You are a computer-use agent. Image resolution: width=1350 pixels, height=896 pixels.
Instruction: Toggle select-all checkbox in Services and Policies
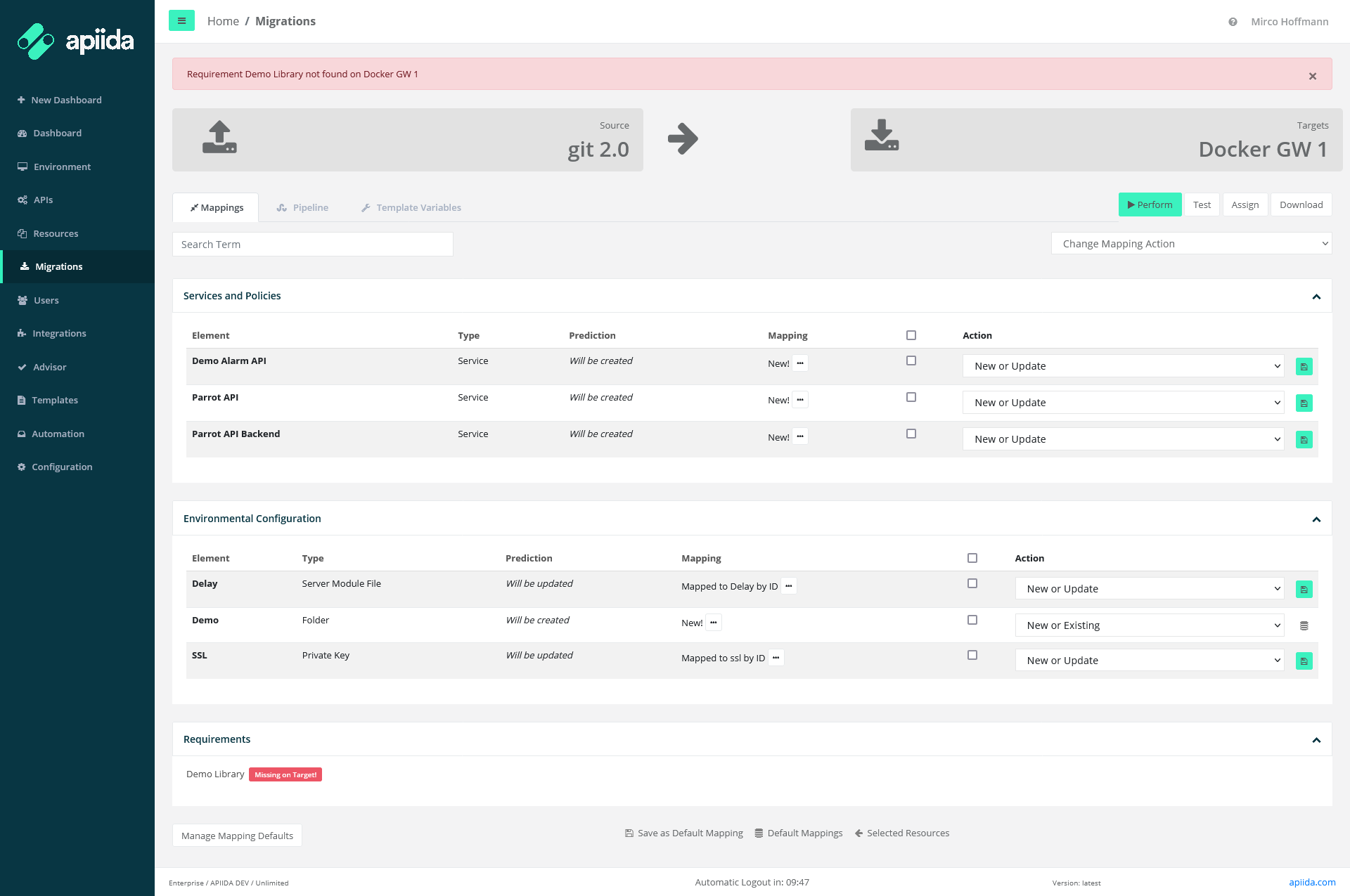point(911,335)
